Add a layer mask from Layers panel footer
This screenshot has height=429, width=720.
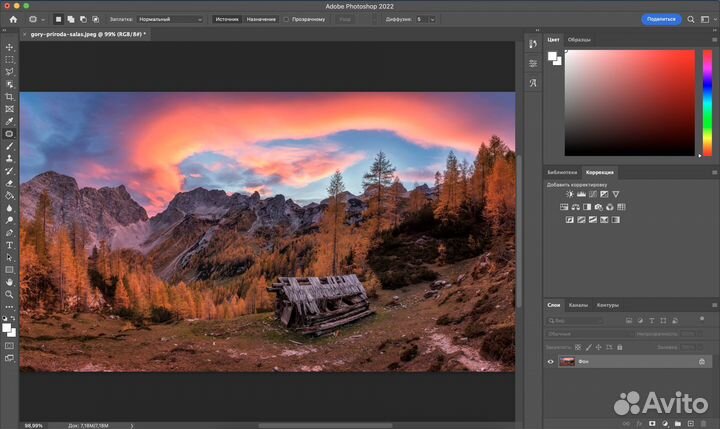coord(652,423)
